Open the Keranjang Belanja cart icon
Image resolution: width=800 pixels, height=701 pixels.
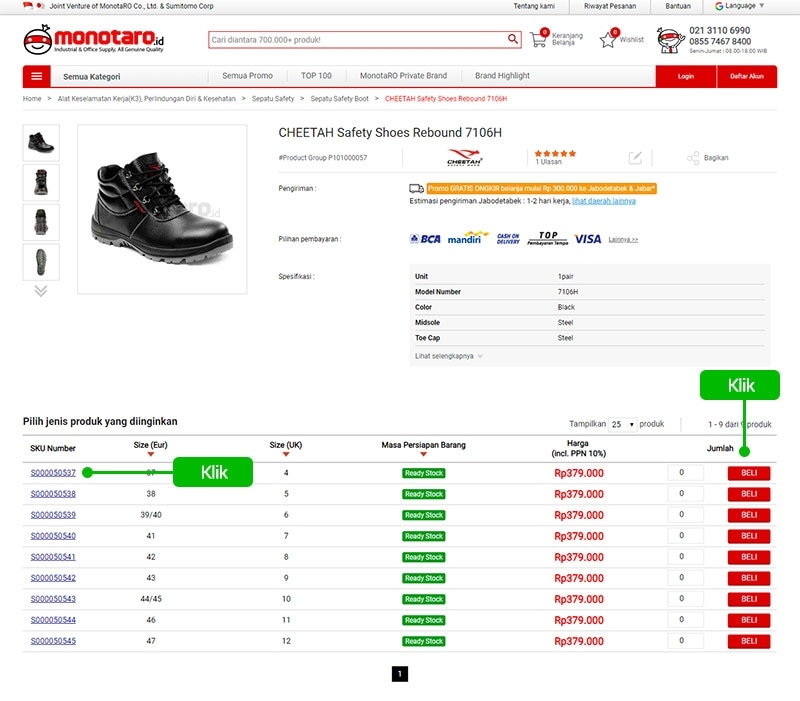[x=539, y=41]
